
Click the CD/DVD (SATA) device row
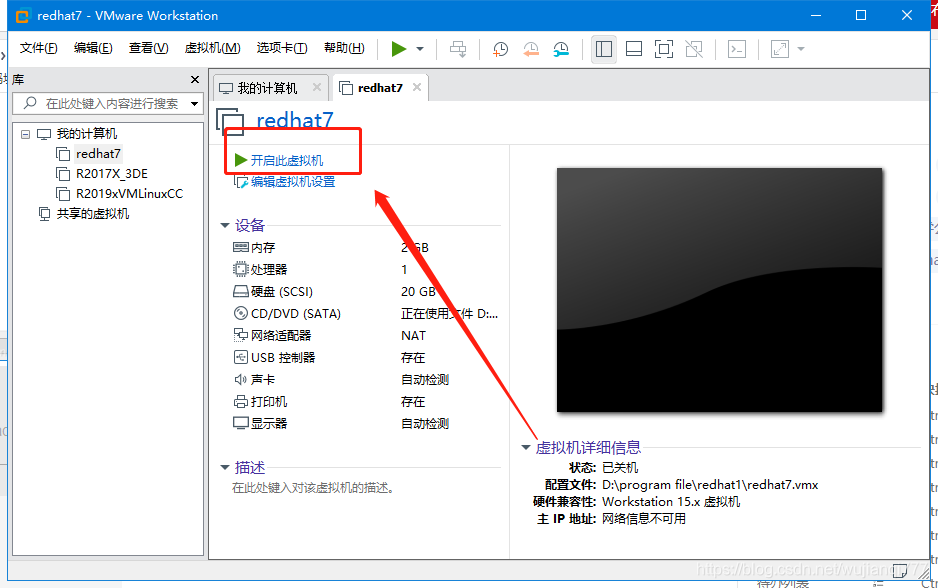365,313
